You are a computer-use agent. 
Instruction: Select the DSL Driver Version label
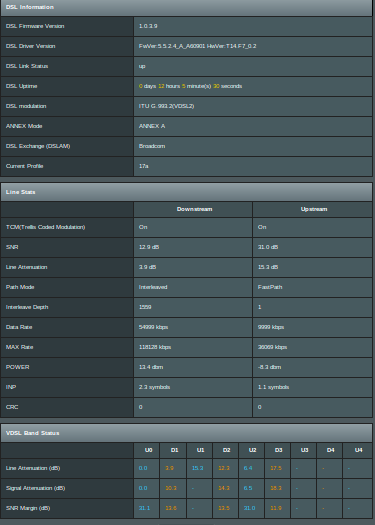point(30,46)
